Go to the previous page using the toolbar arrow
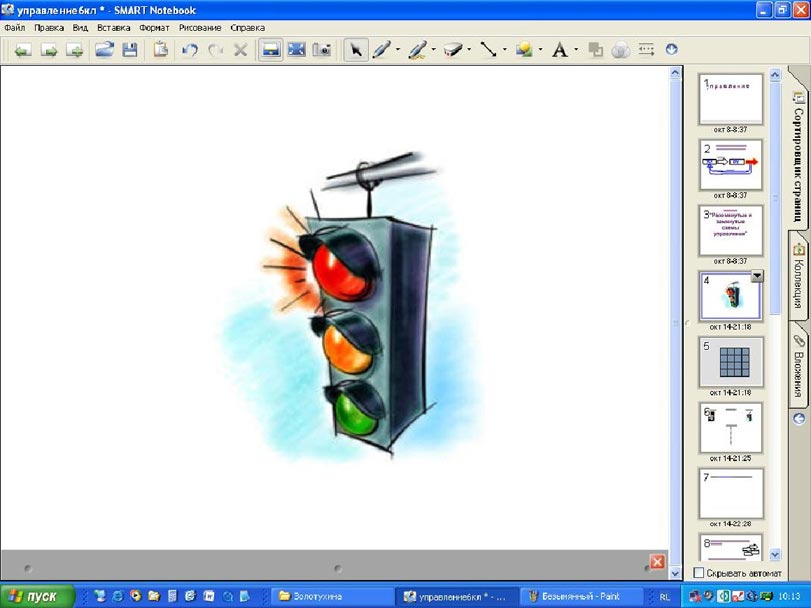Viewport: 811px width, 608px height. click(x=21, y=49)
